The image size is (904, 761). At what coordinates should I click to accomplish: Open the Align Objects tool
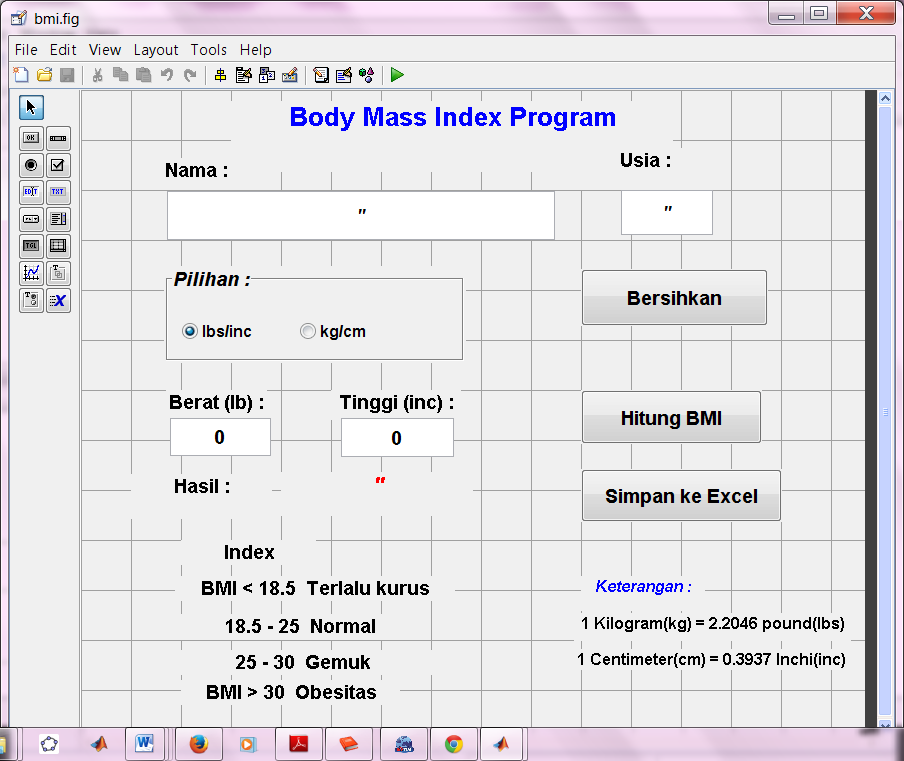click(x=220, y=75)
